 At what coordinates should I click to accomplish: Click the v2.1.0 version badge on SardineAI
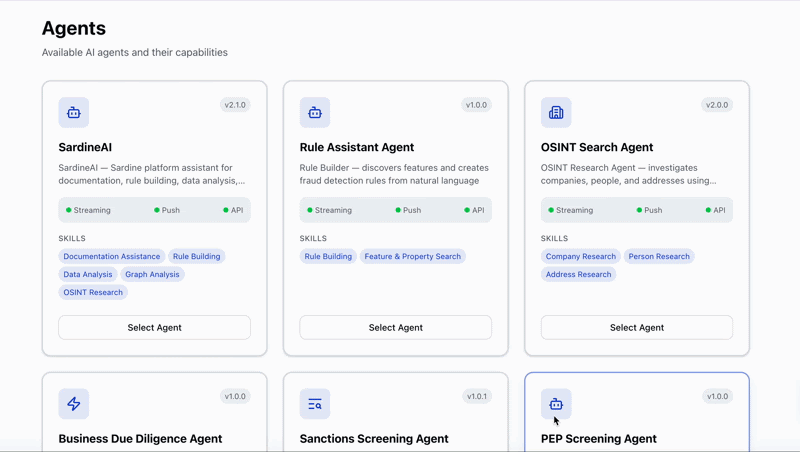coord(235,105)
